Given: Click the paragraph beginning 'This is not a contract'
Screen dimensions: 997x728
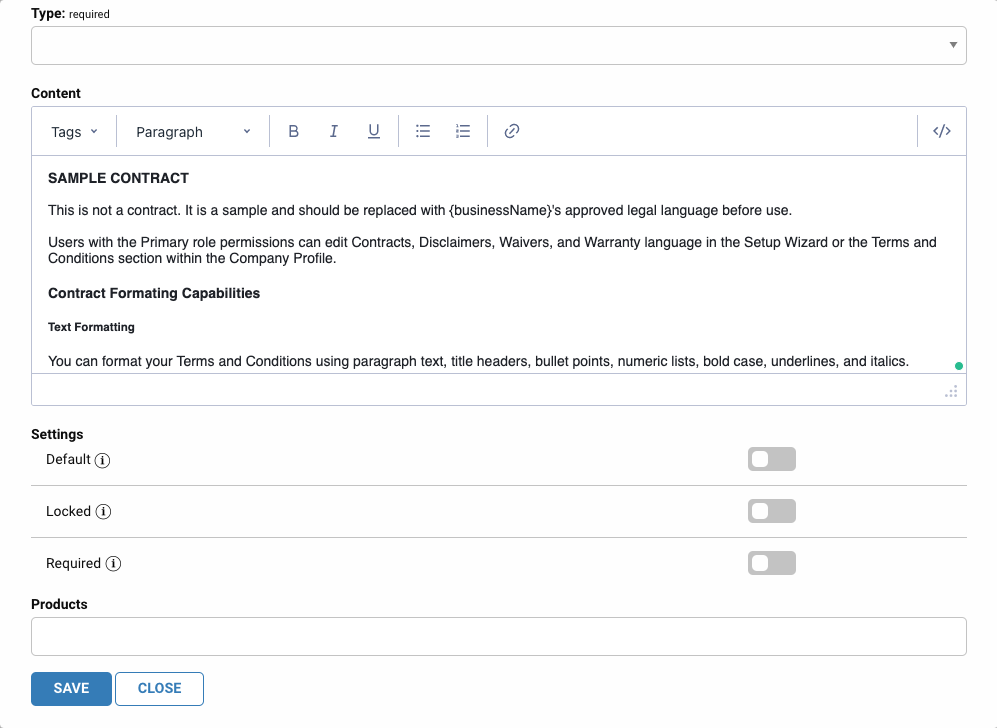Looking at the screenshot, I should click(x=420, y=210).
